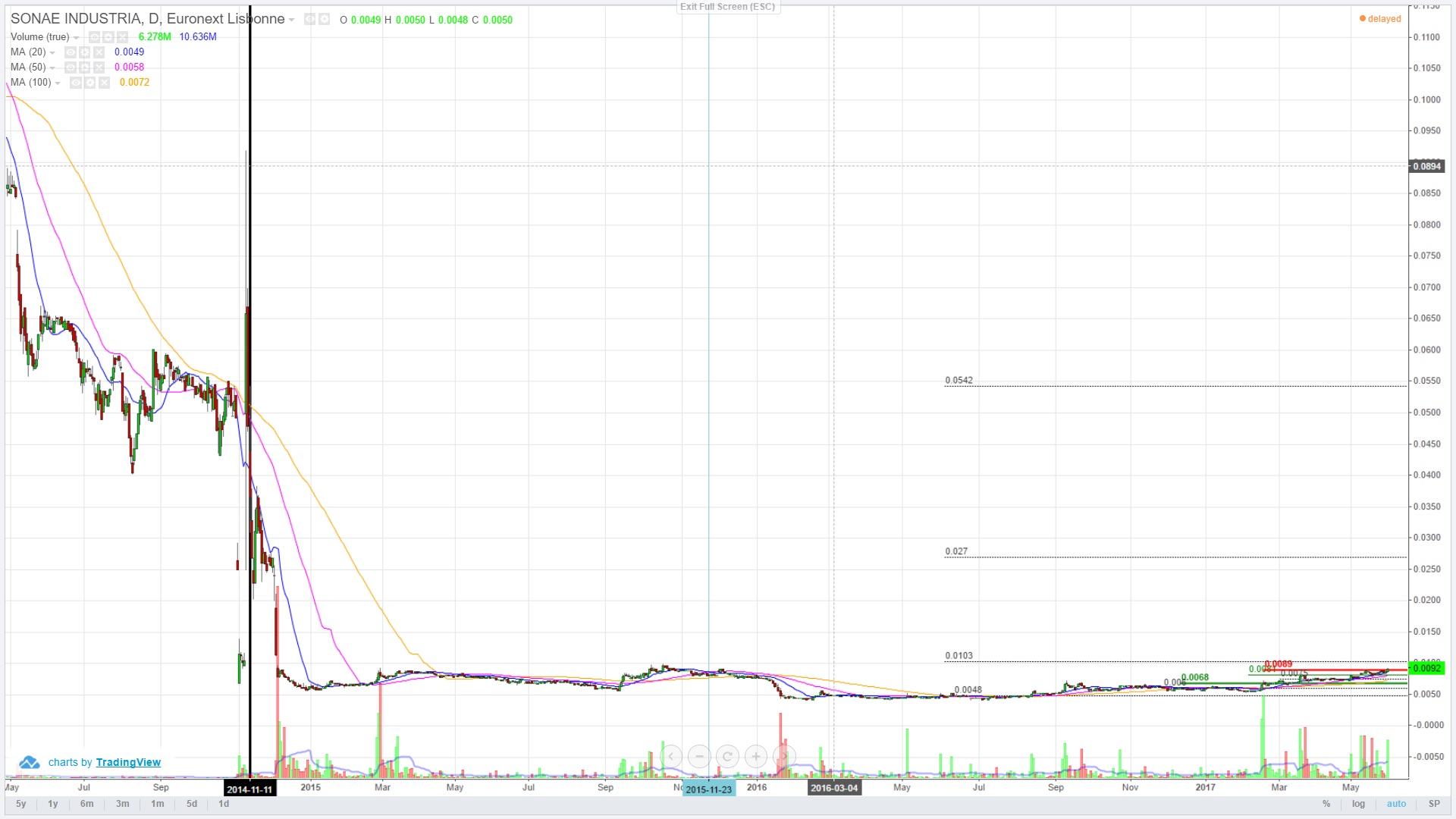Click Exit Full Screen button
The width and height of the screenshot is (1456, 819).
coord(727,7)
